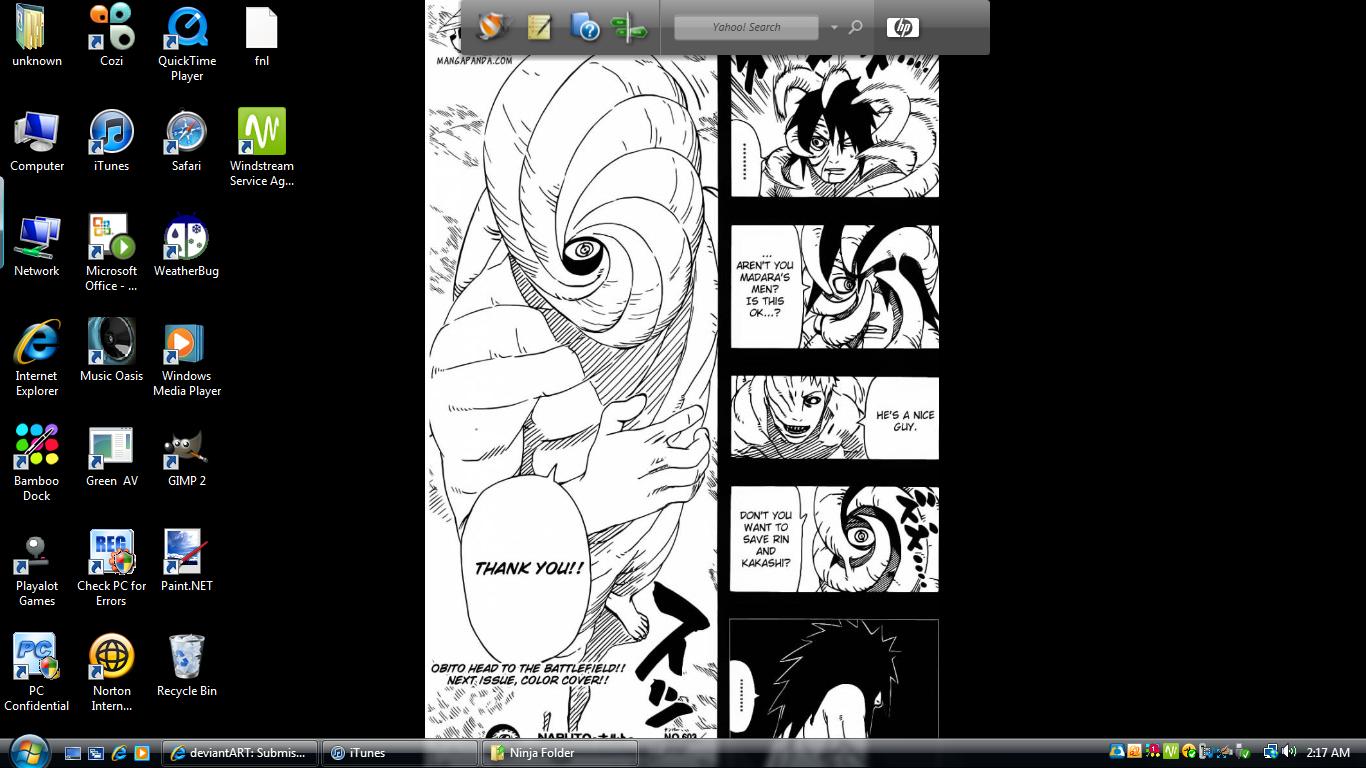
Task: Click the volume speaker tray icon
Action: [1289, 752]
